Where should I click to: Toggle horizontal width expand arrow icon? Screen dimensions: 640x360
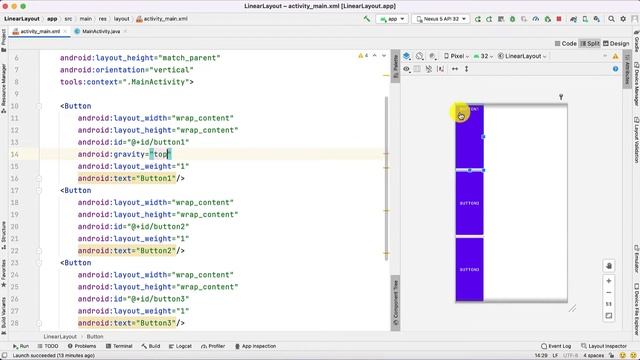click(x=455, y=69)
